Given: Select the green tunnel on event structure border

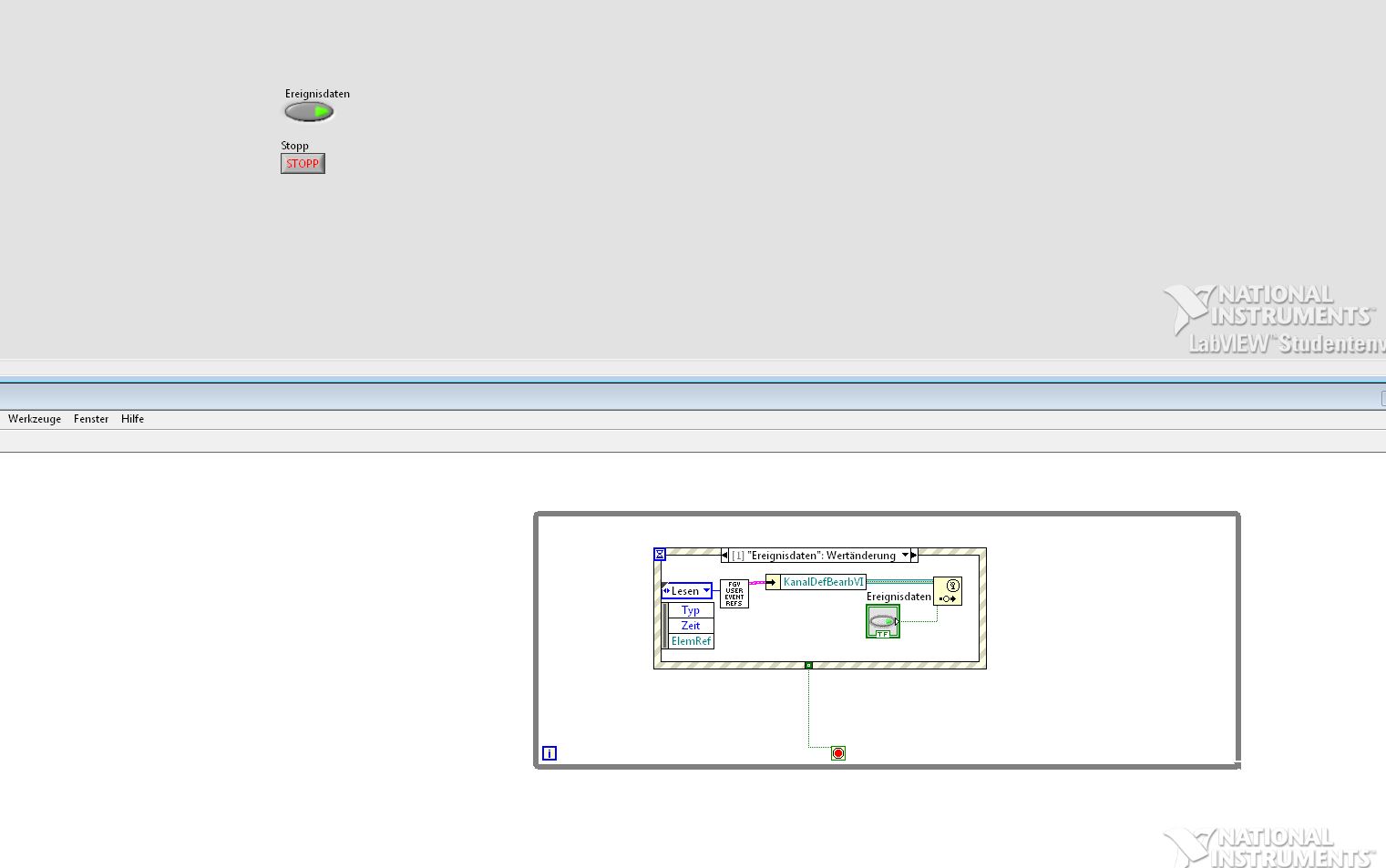Looking at the screenshot, I should pos(808,666).
